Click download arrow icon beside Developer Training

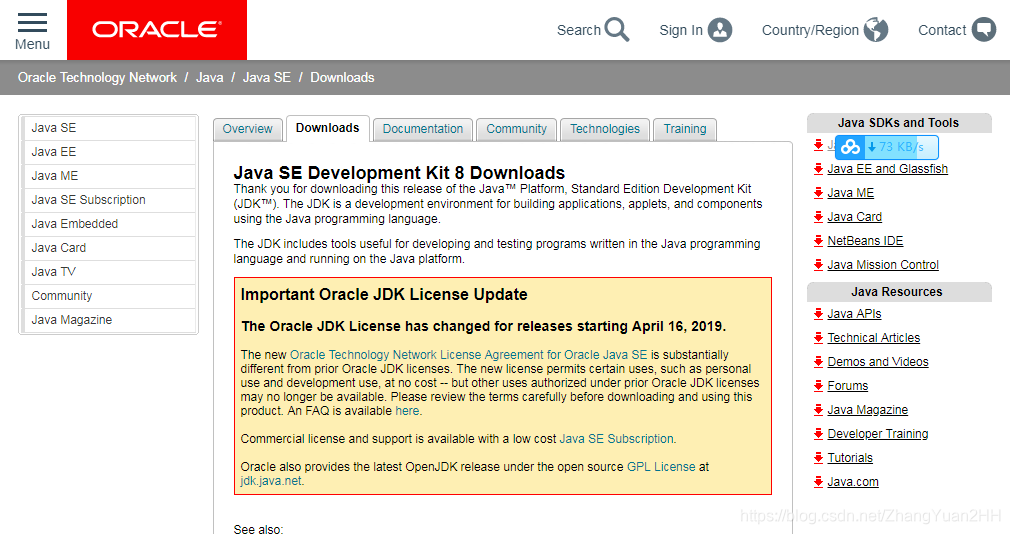point(818,434)
